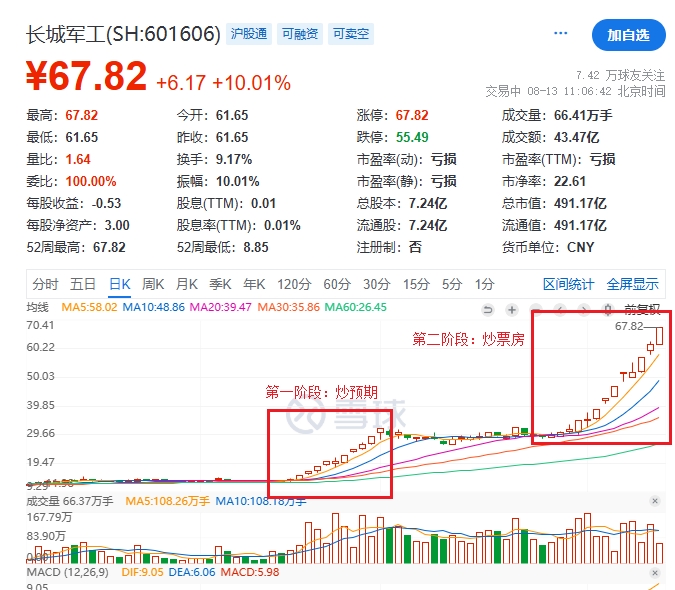Click the 成交量 66.41万手 value
675x590 pixels.
(x=583, y=115)
